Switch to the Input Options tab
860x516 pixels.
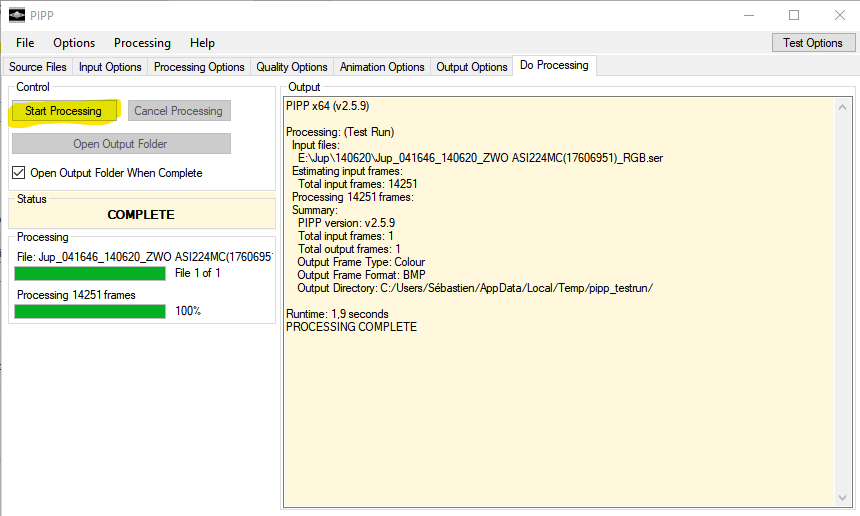click(x=110, y=67)
